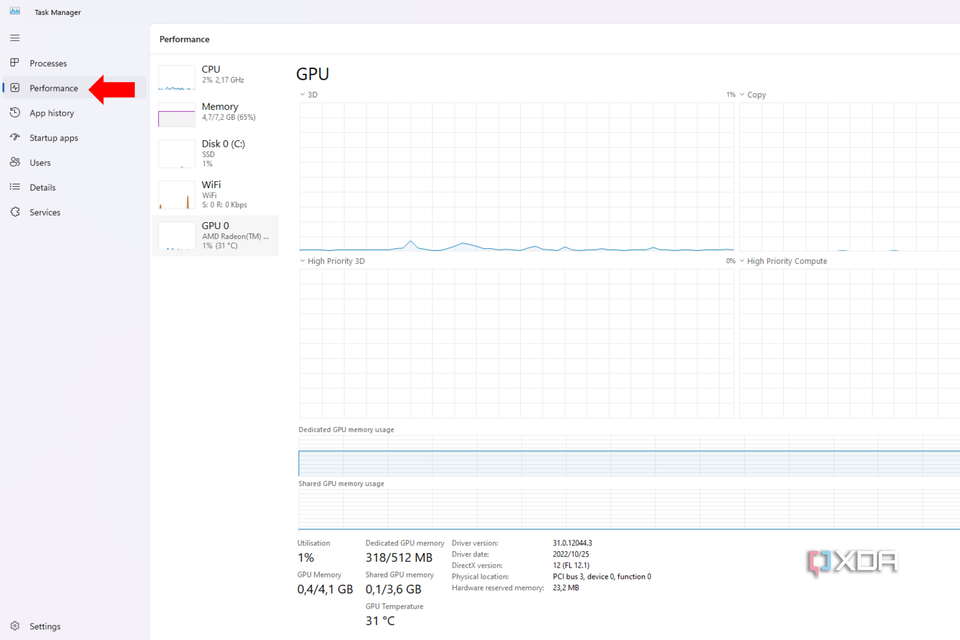Click the Startup apps gauge icon
Screen dimensions: 960x640
pyautogui.click(x=15, y=137)
